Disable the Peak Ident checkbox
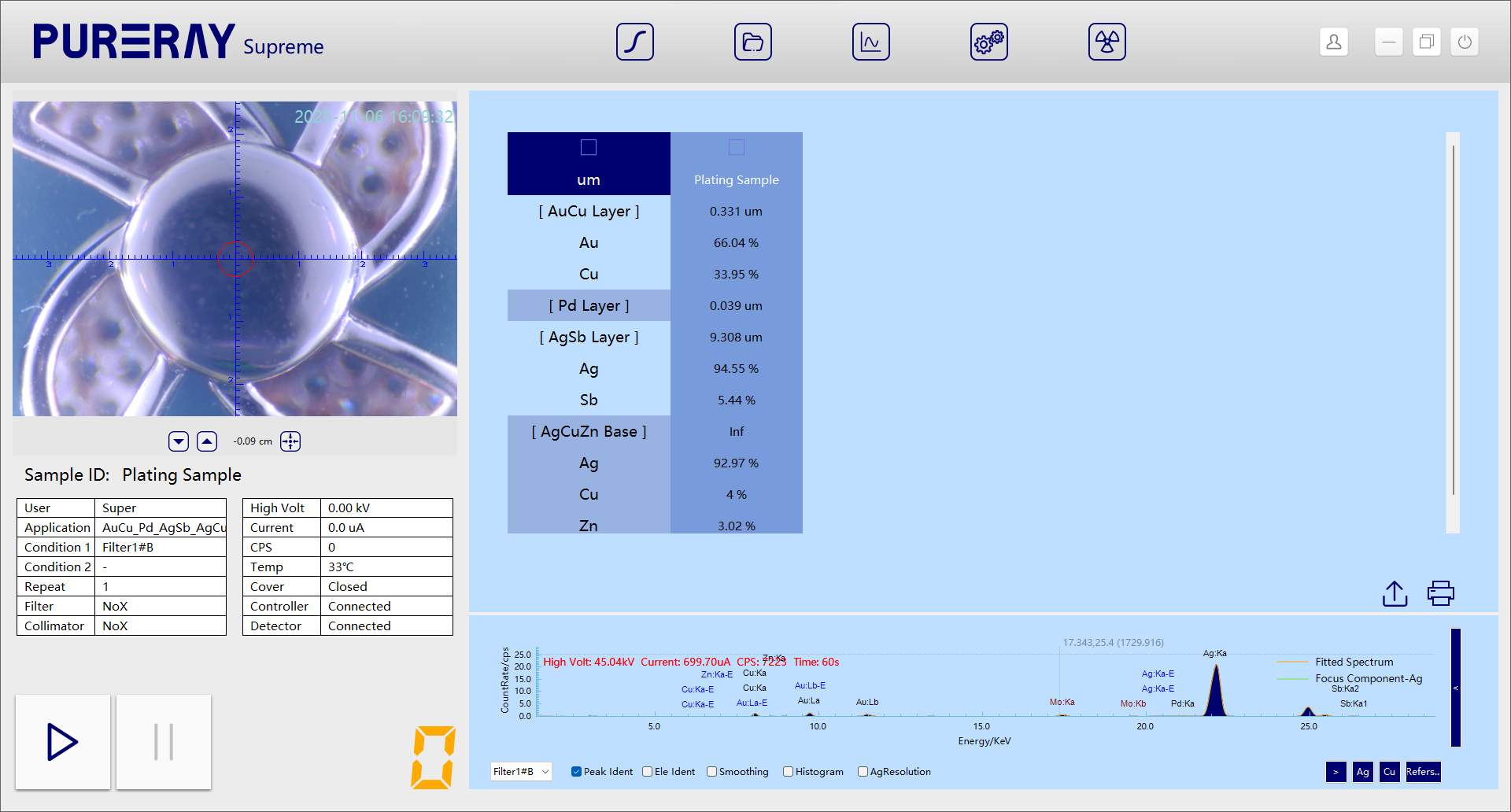Viewport: 1511px width, 812px height. [577, 772]
